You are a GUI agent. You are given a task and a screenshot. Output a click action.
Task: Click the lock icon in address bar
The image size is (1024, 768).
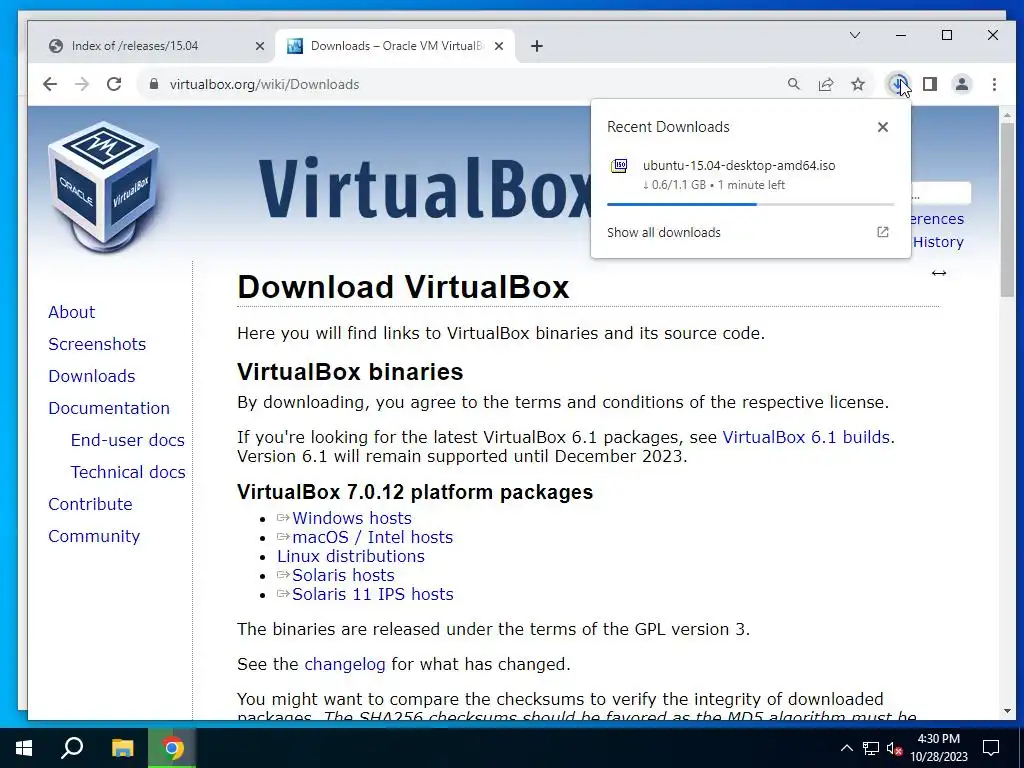(x=154, y=84)
